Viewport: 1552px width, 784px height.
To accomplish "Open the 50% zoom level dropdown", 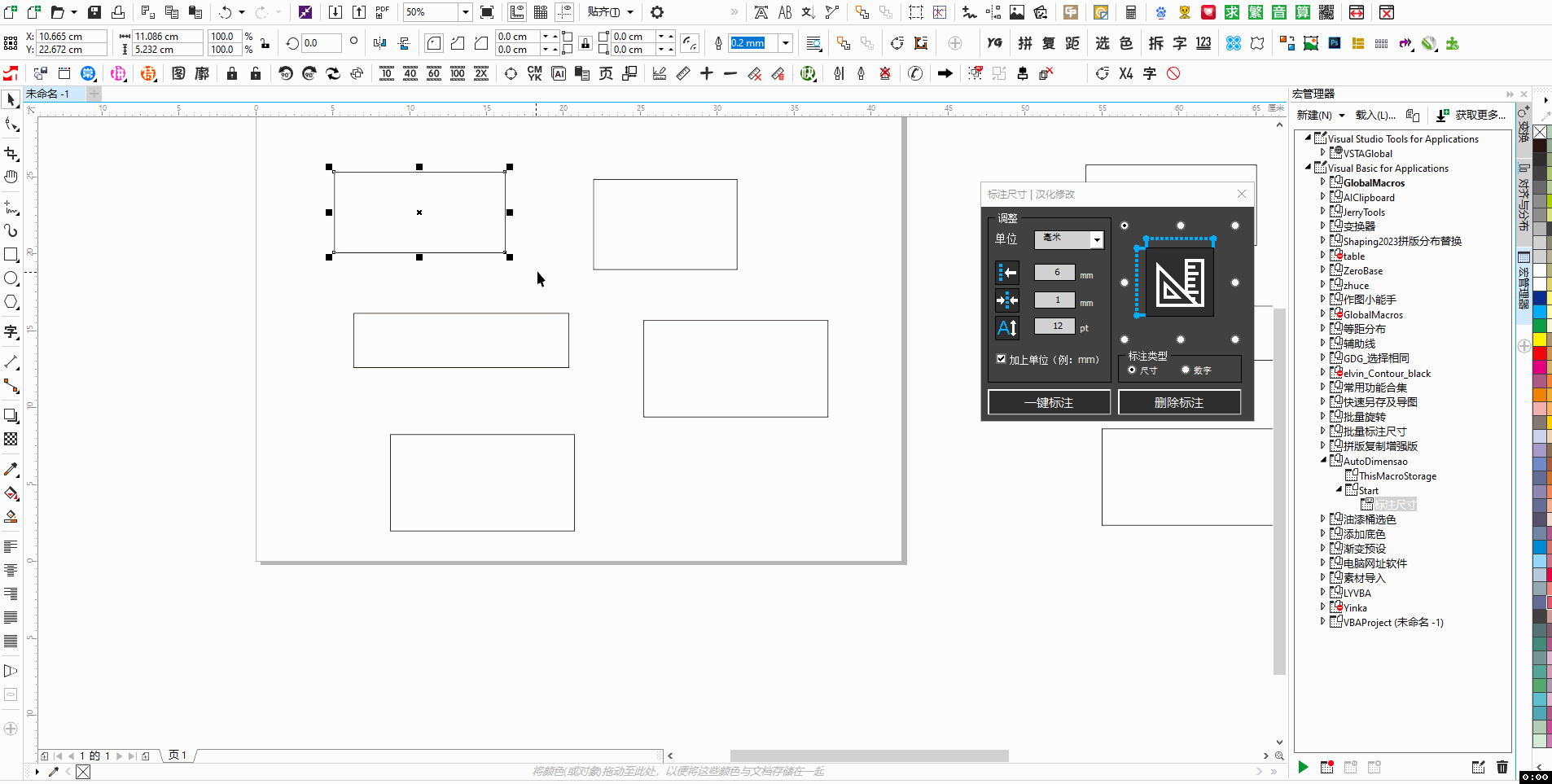I will point(465,12).
